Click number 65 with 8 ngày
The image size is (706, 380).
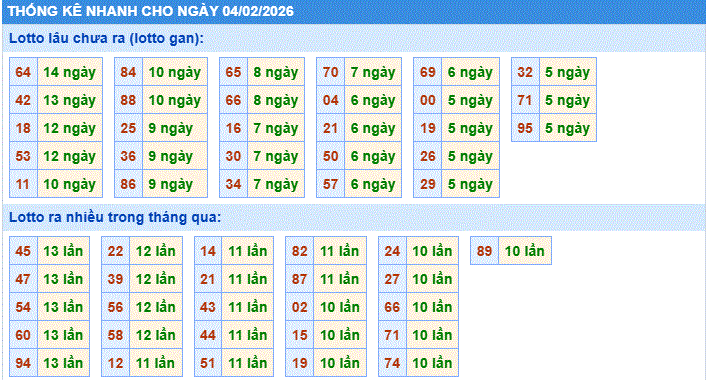click(233, 72)
